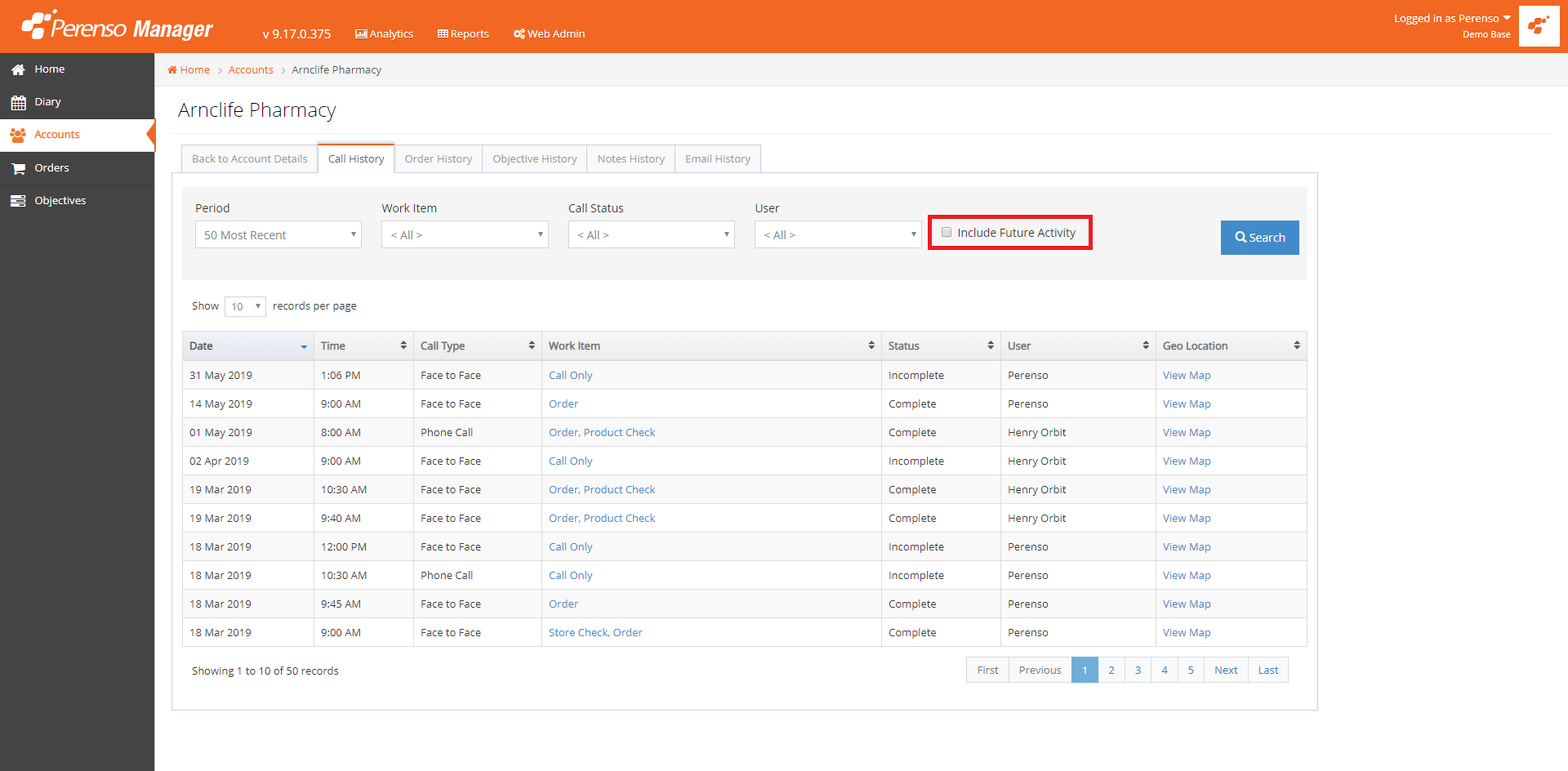The width and height of the screenshot is (1568, 771).
Task: Click the Objectives icon in the sidebar
Action: [x=18, y=201]
